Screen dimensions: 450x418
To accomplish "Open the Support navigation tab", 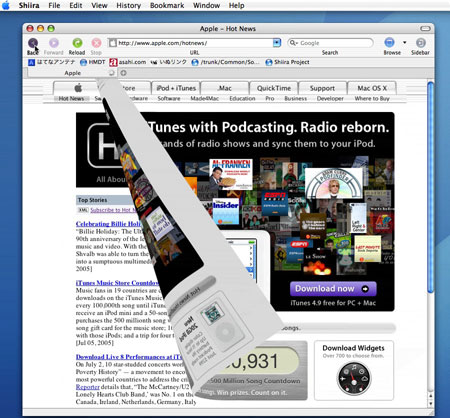I will point(322,88).
